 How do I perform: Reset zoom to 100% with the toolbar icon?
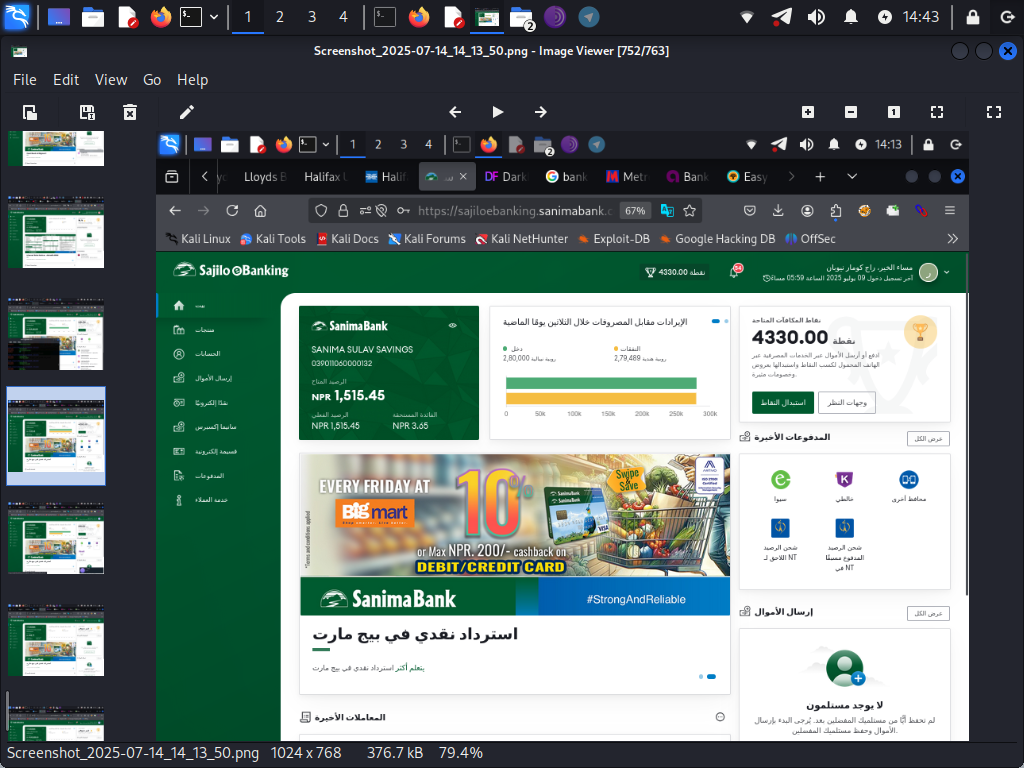click(x=894, y=112)
